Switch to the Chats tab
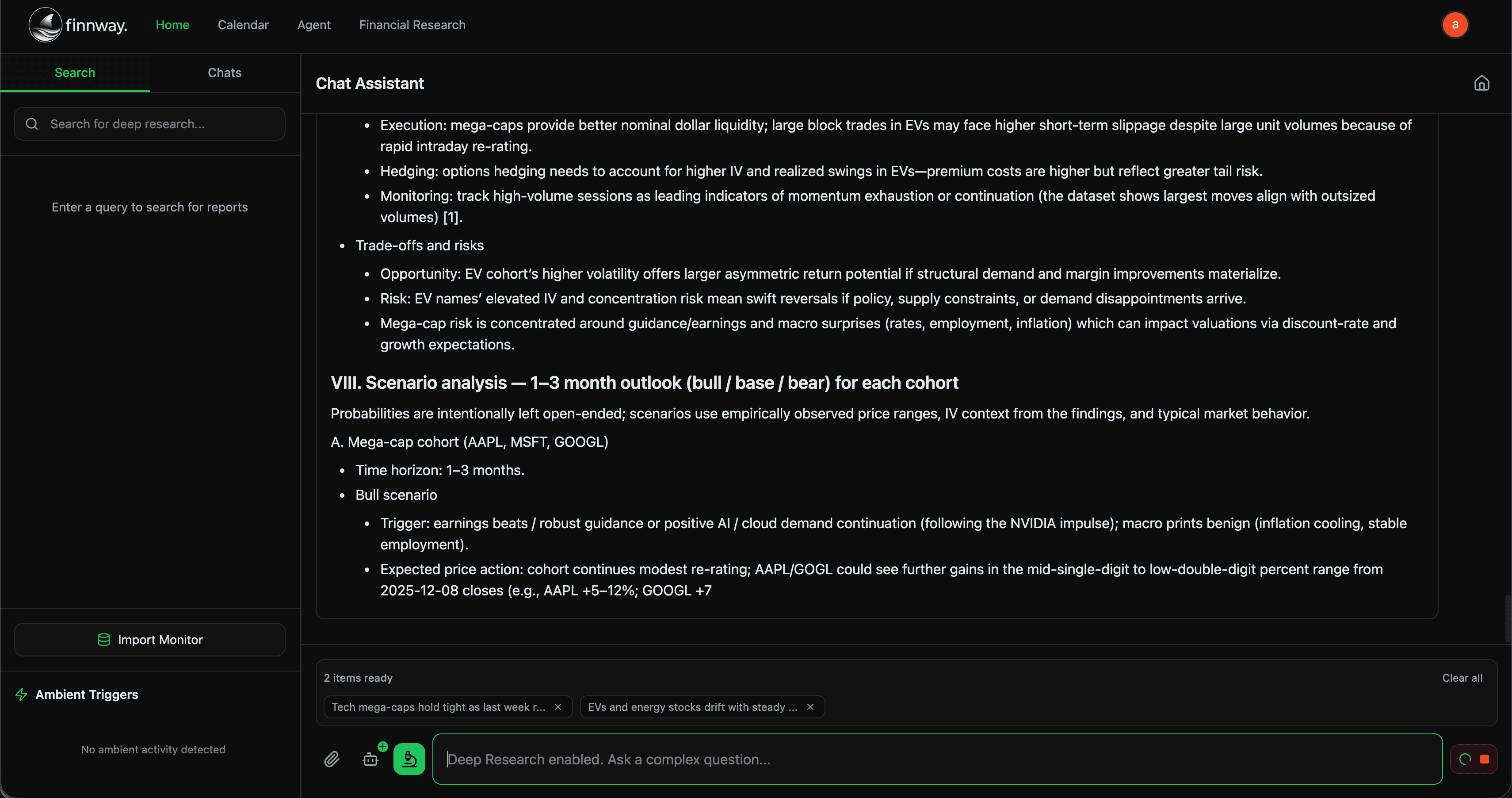This screenshot has width=1512, height=798. coord(224,73)
